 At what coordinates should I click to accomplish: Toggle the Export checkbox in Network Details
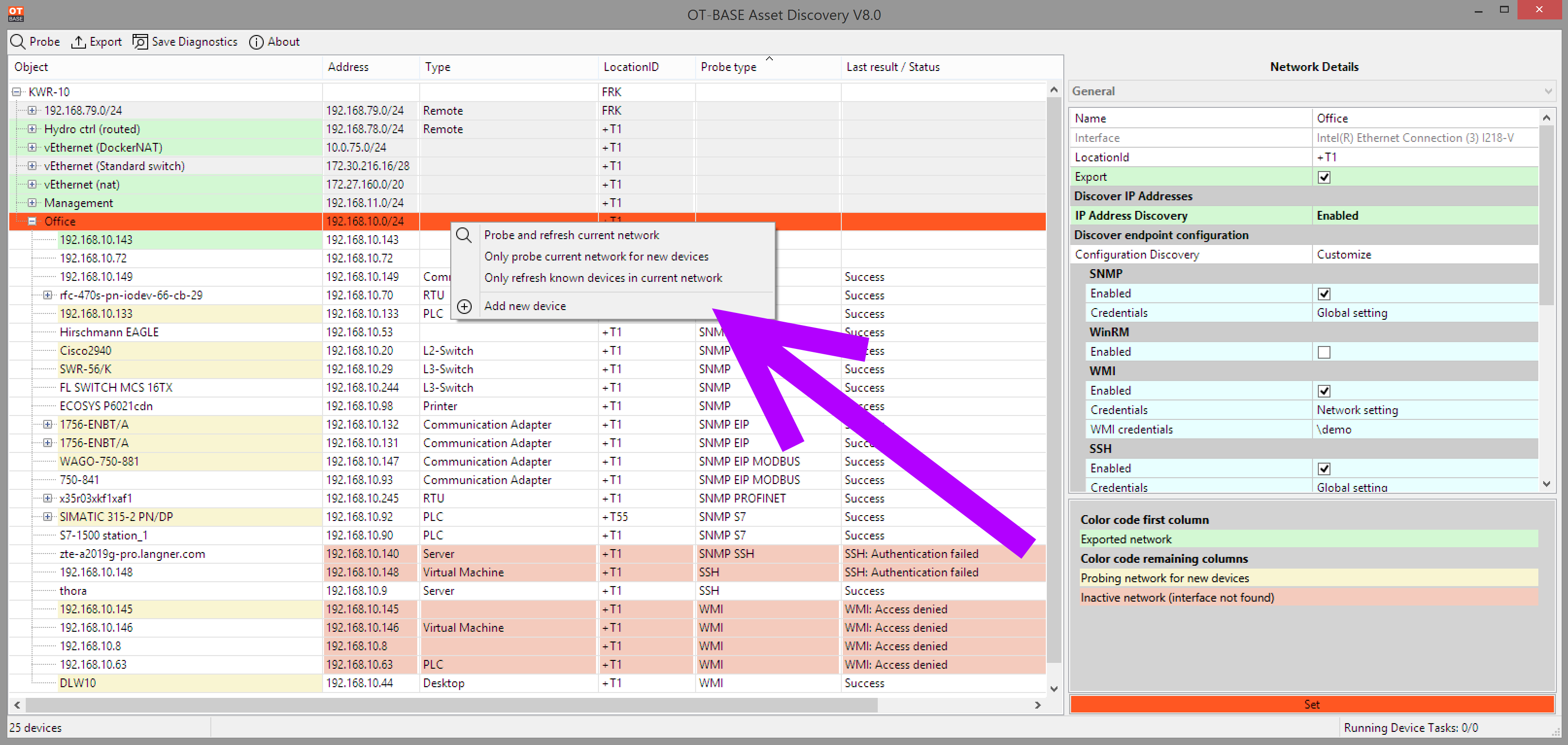1324,177
